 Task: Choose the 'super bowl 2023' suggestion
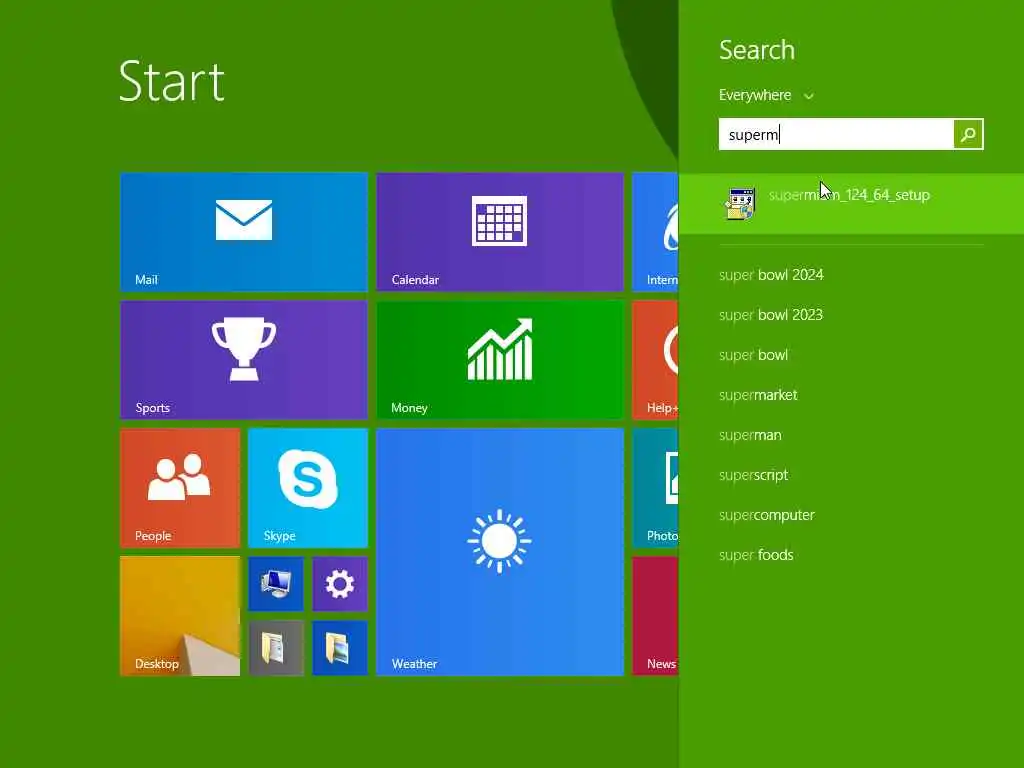click(771, 315)
